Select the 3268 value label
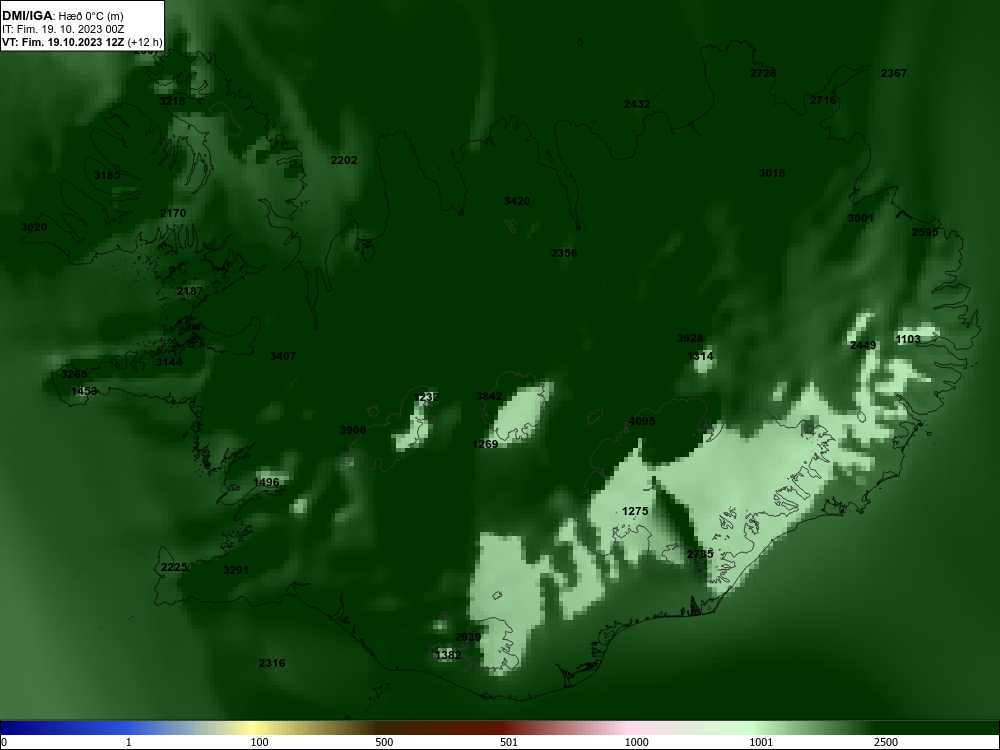Image resolution: width=1000 pixels, height=750 pixels. pos(74,374)
